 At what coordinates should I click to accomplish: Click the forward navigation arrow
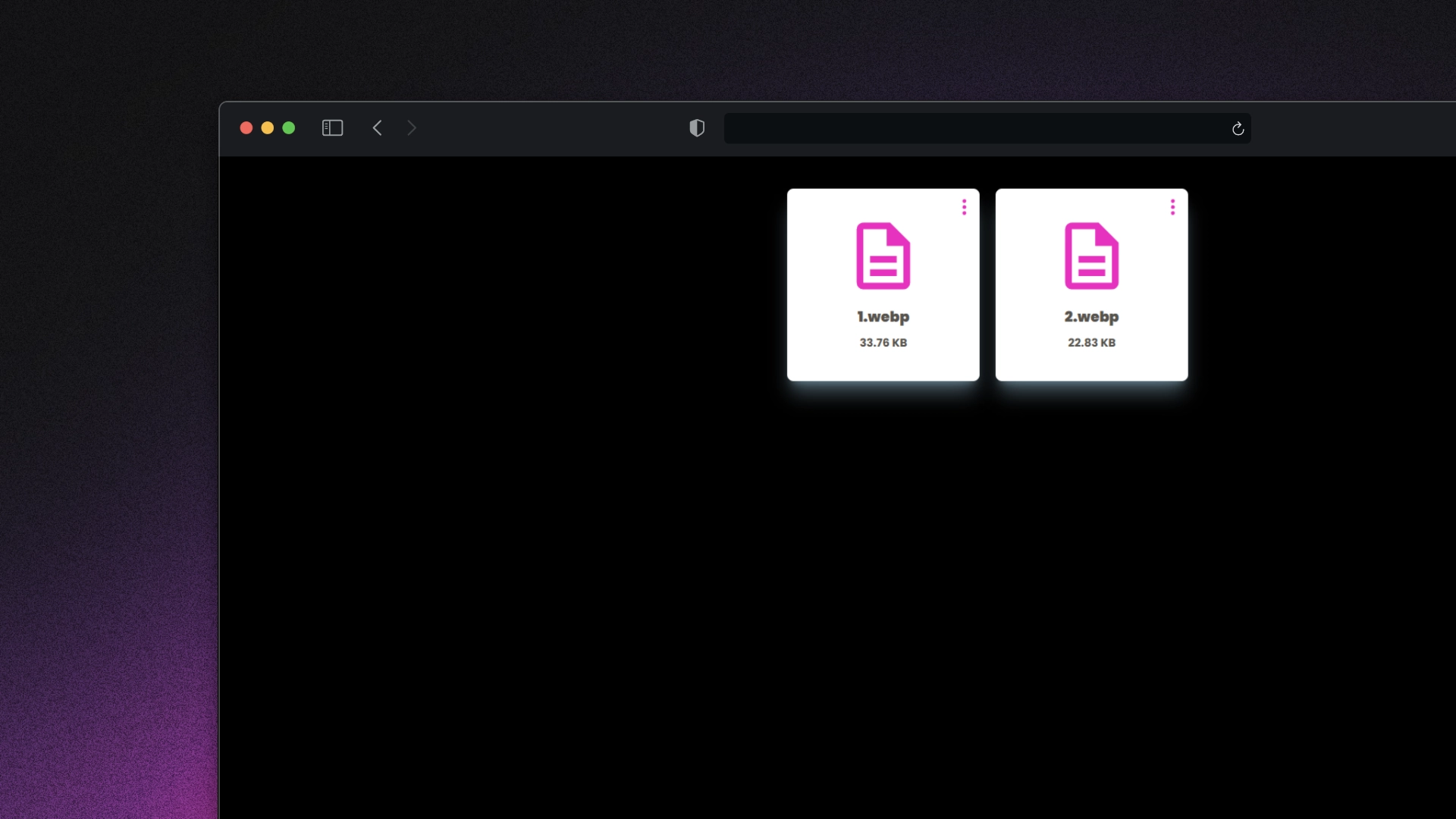[411, 128]
